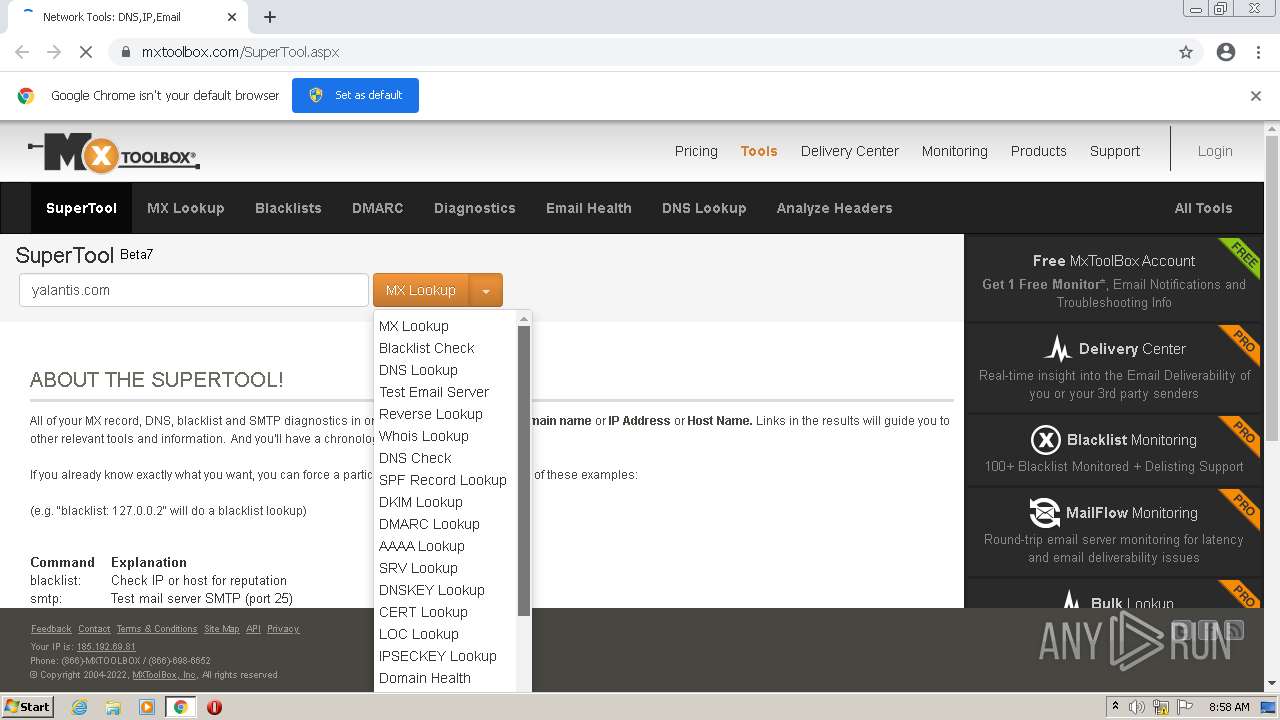Dismiss the default browser notification bar
1280x720 pixels.
[1256, 96]
